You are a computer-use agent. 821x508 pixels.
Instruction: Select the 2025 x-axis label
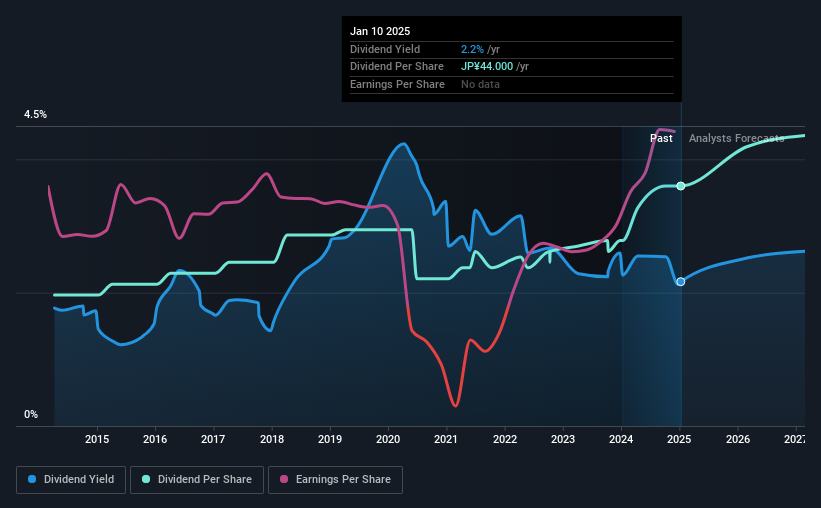[679, 439]
